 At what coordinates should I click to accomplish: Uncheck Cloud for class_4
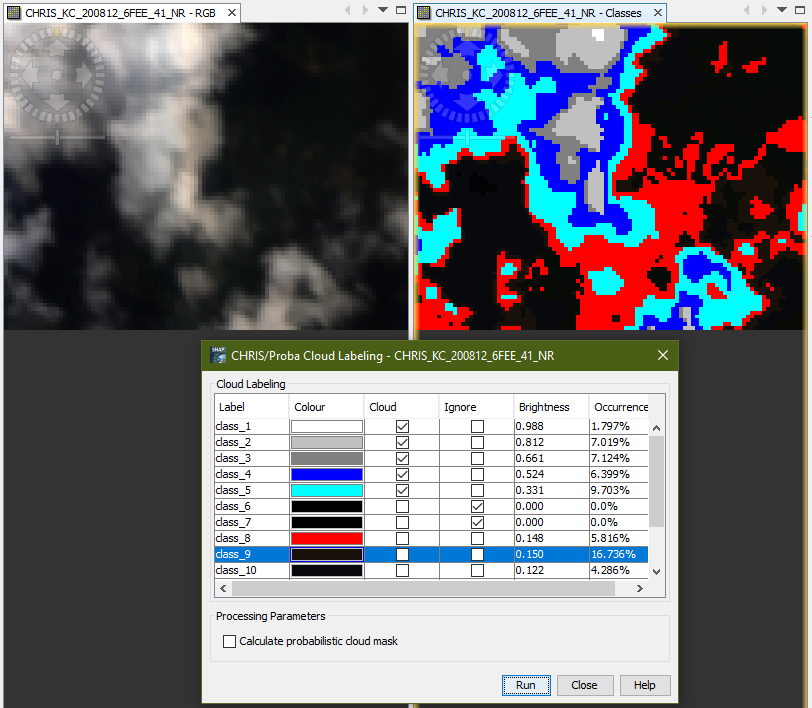coord(402,474)
